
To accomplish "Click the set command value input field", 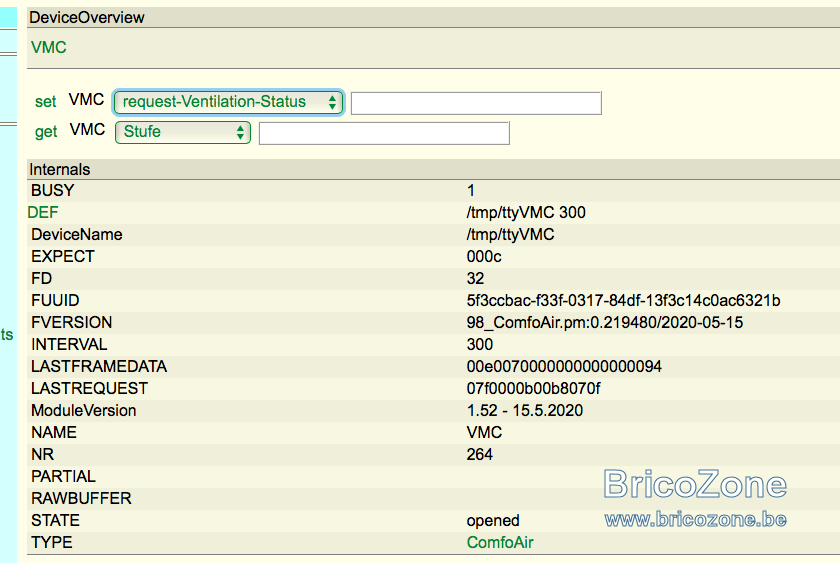I will point(476,103).
